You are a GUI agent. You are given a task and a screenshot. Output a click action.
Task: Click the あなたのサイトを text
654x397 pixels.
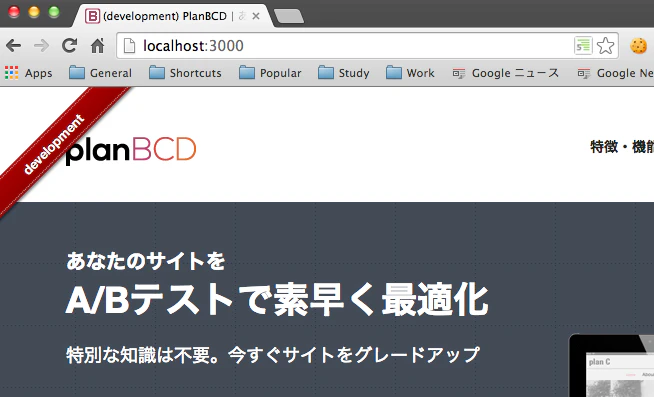146,261
